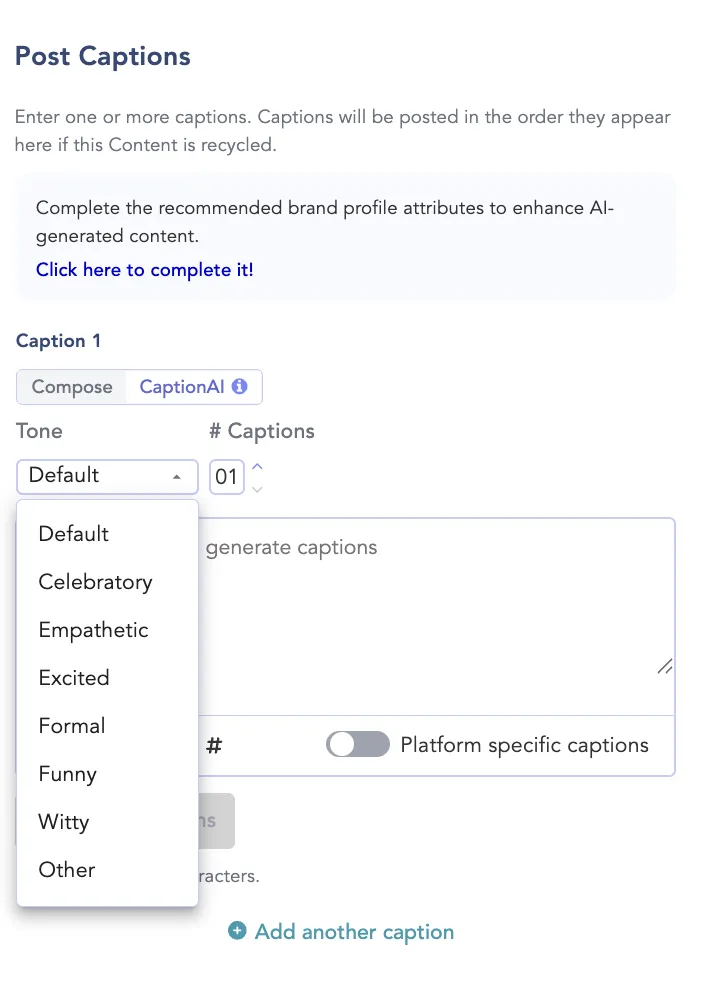This screenshot has width=722, height=1002.
Task: Click the Add another caption link
Action: pyautogui.click(x=354, y=932)
